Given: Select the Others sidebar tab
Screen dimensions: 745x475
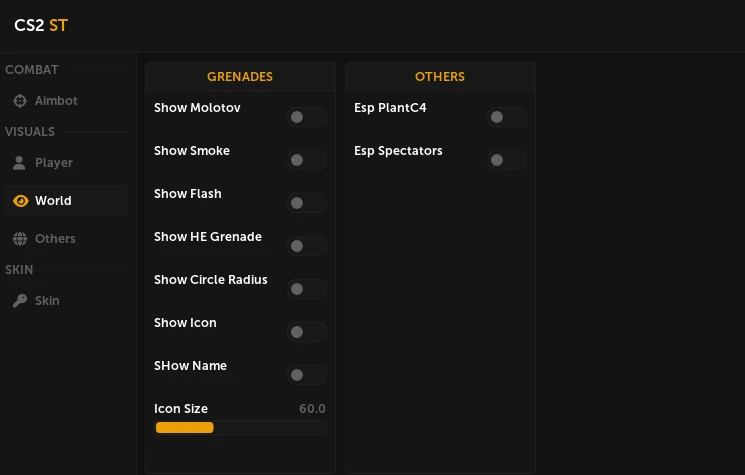Looking at the screenshot, I should pos(55,239).
